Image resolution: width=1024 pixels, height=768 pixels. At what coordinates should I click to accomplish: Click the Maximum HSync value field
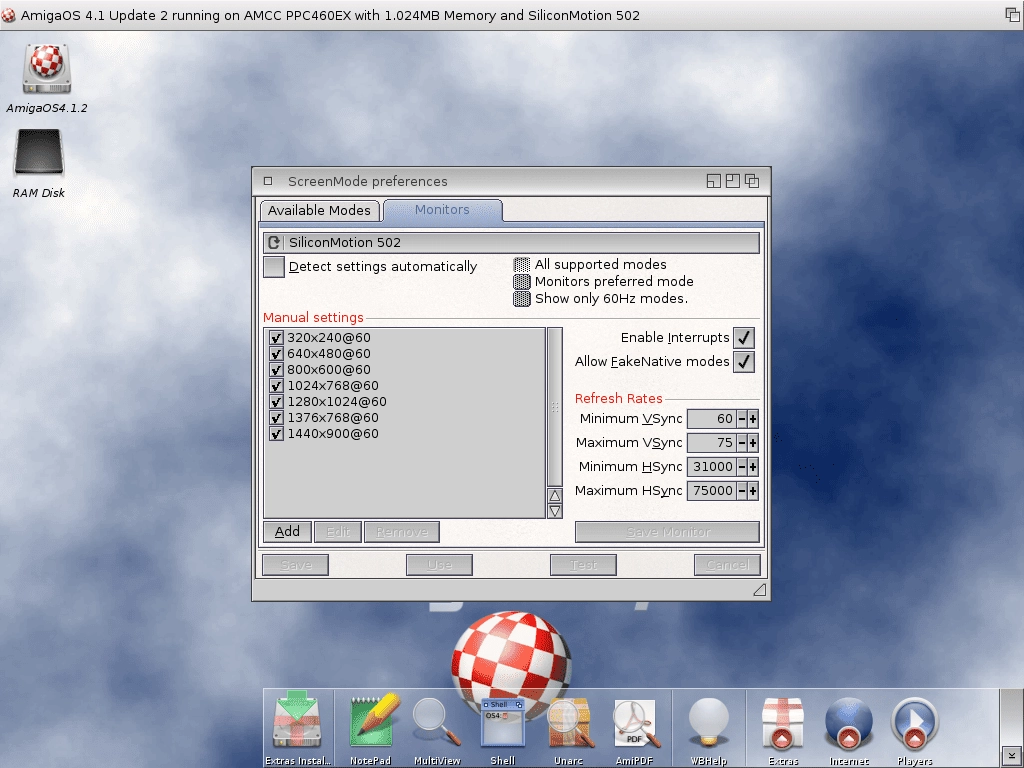[x=712, y=491]
